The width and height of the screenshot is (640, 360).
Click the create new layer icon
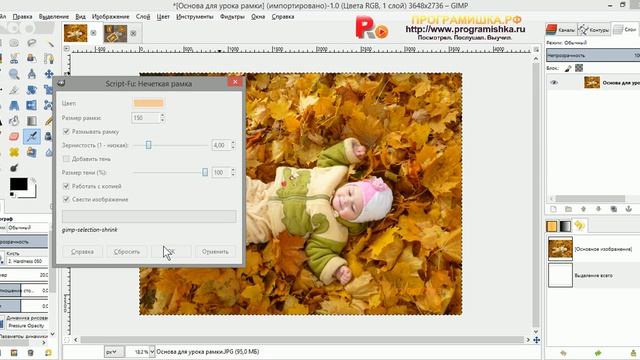[x=553, y=209]
